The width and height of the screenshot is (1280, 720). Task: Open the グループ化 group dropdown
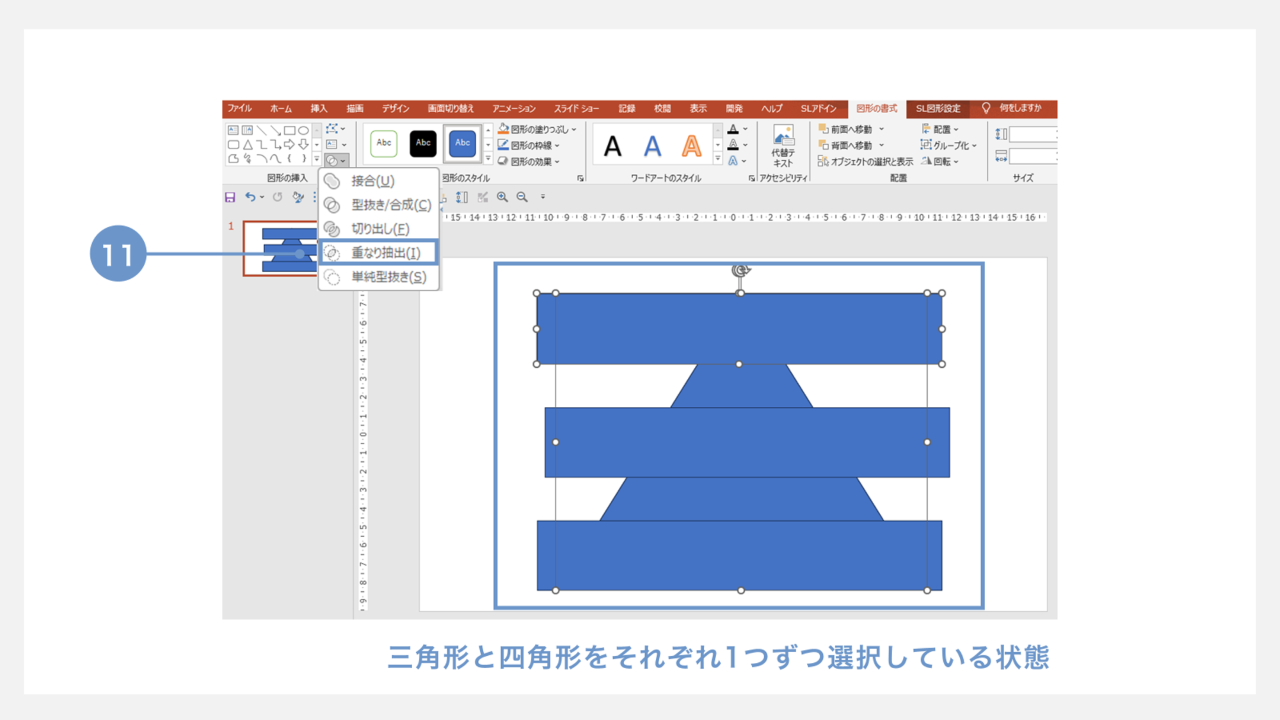pyautogui.click(x=949, y=145)
